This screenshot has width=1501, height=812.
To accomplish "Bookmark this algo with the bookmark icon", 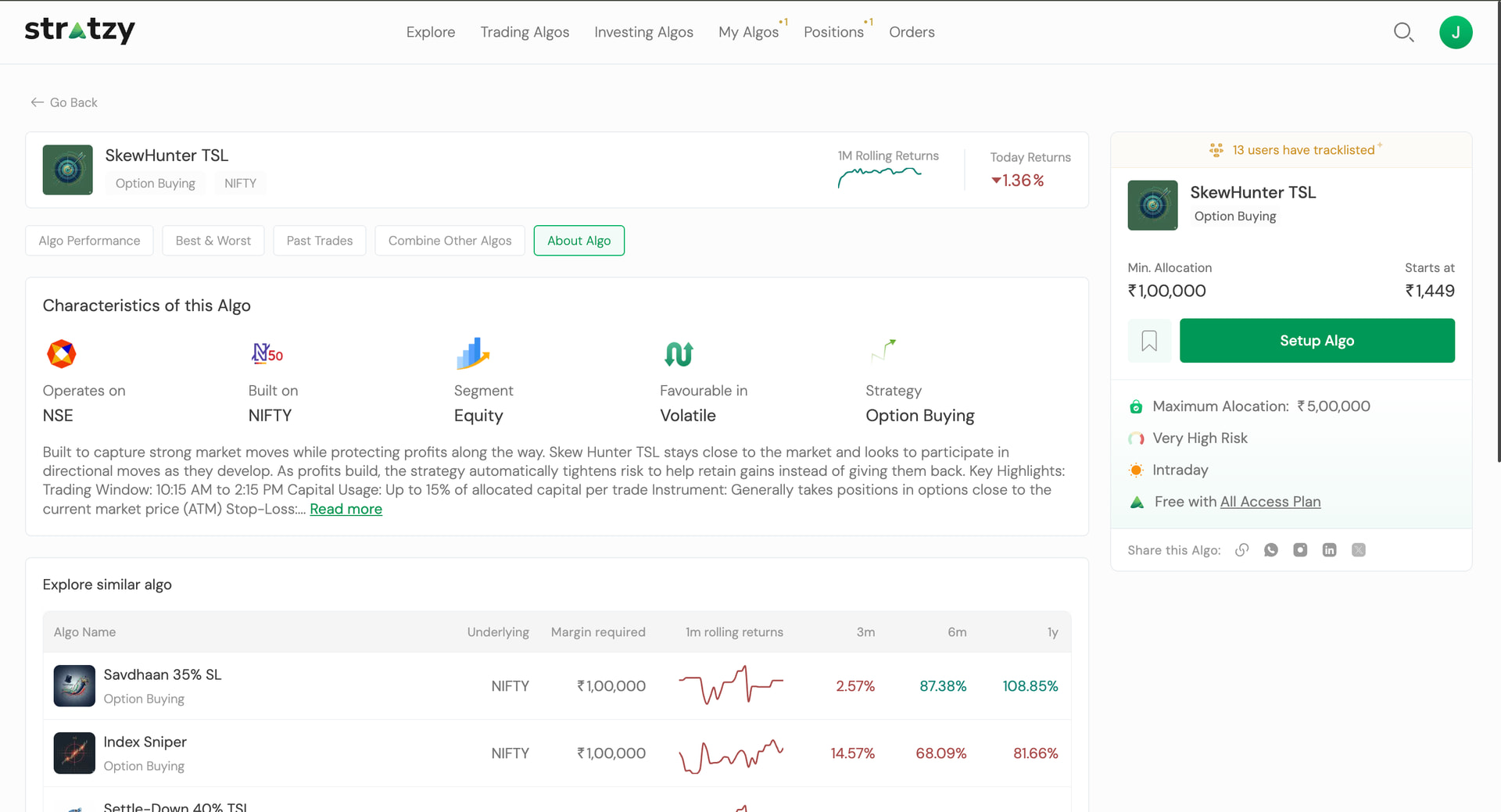I will pyautogui.click(x=1149, y=341).
